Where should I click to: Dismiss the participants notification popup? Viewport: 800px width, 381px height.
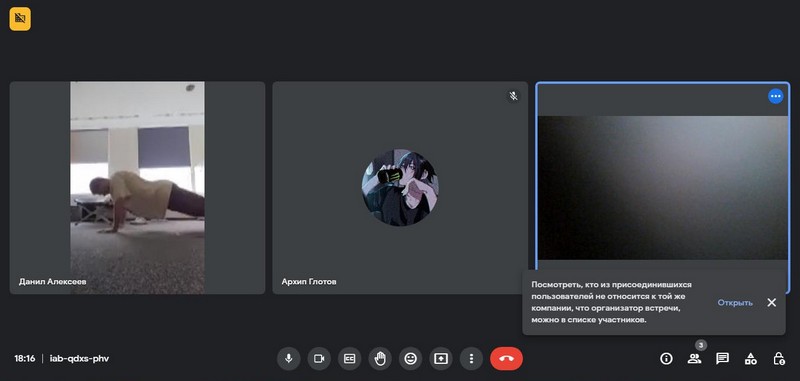point(771,302)
